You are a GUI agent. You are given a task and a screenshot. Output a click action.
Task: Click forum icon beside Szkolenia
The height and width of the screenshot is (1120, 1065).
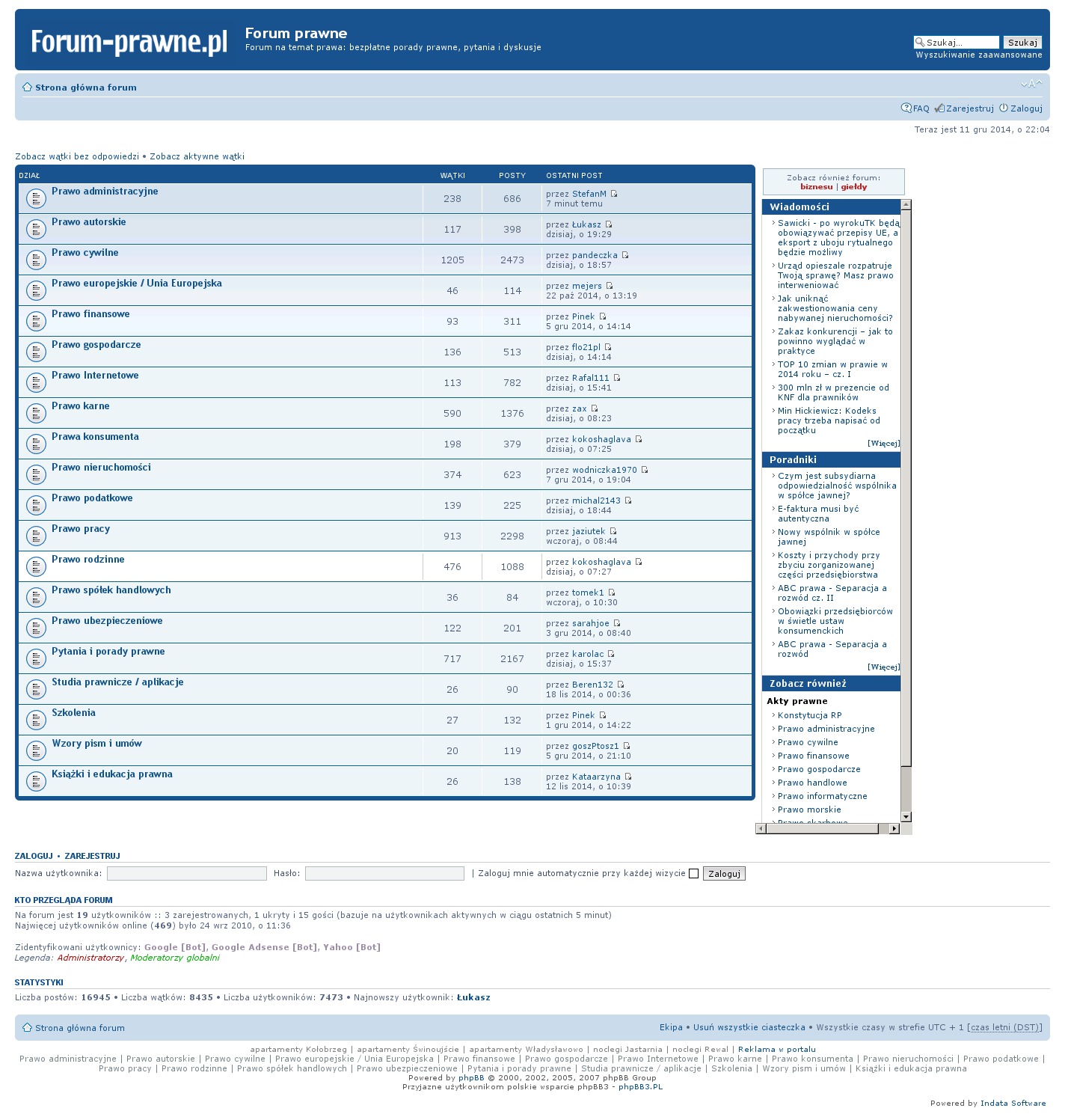click(36, 720)
